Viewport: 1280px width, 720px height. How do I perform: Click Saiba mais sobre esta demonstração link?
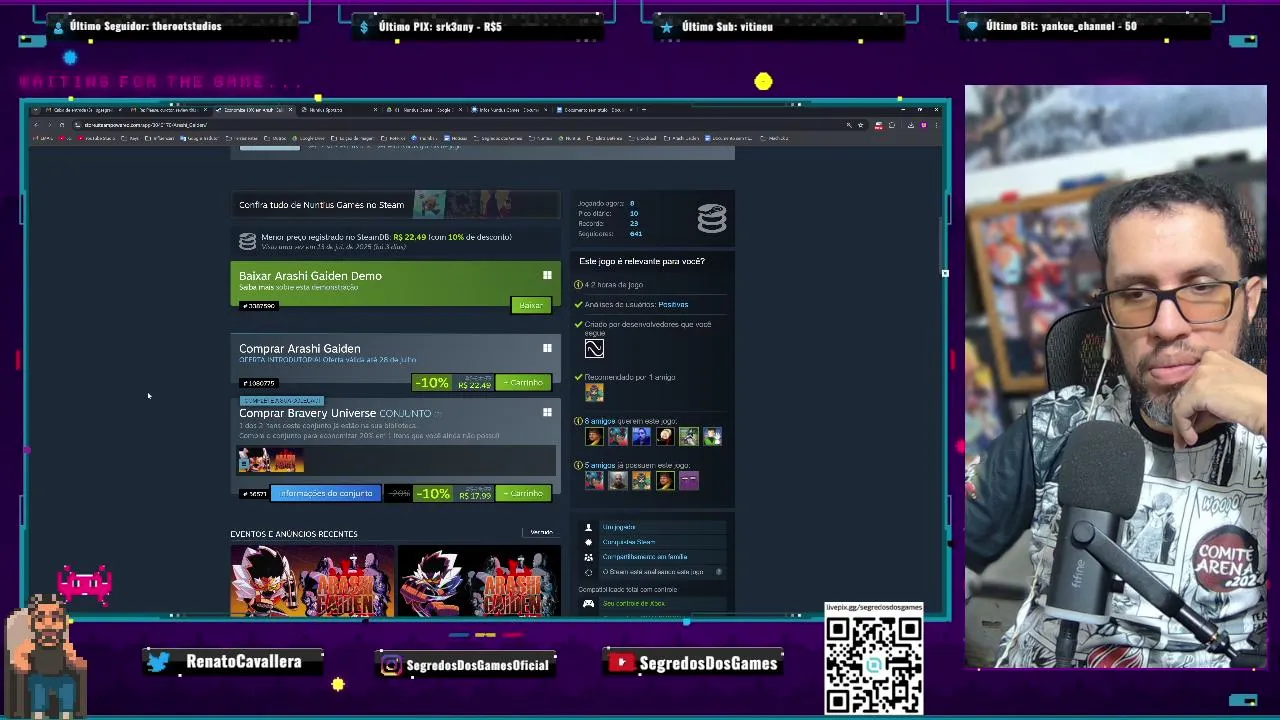(x=298, y=288)
